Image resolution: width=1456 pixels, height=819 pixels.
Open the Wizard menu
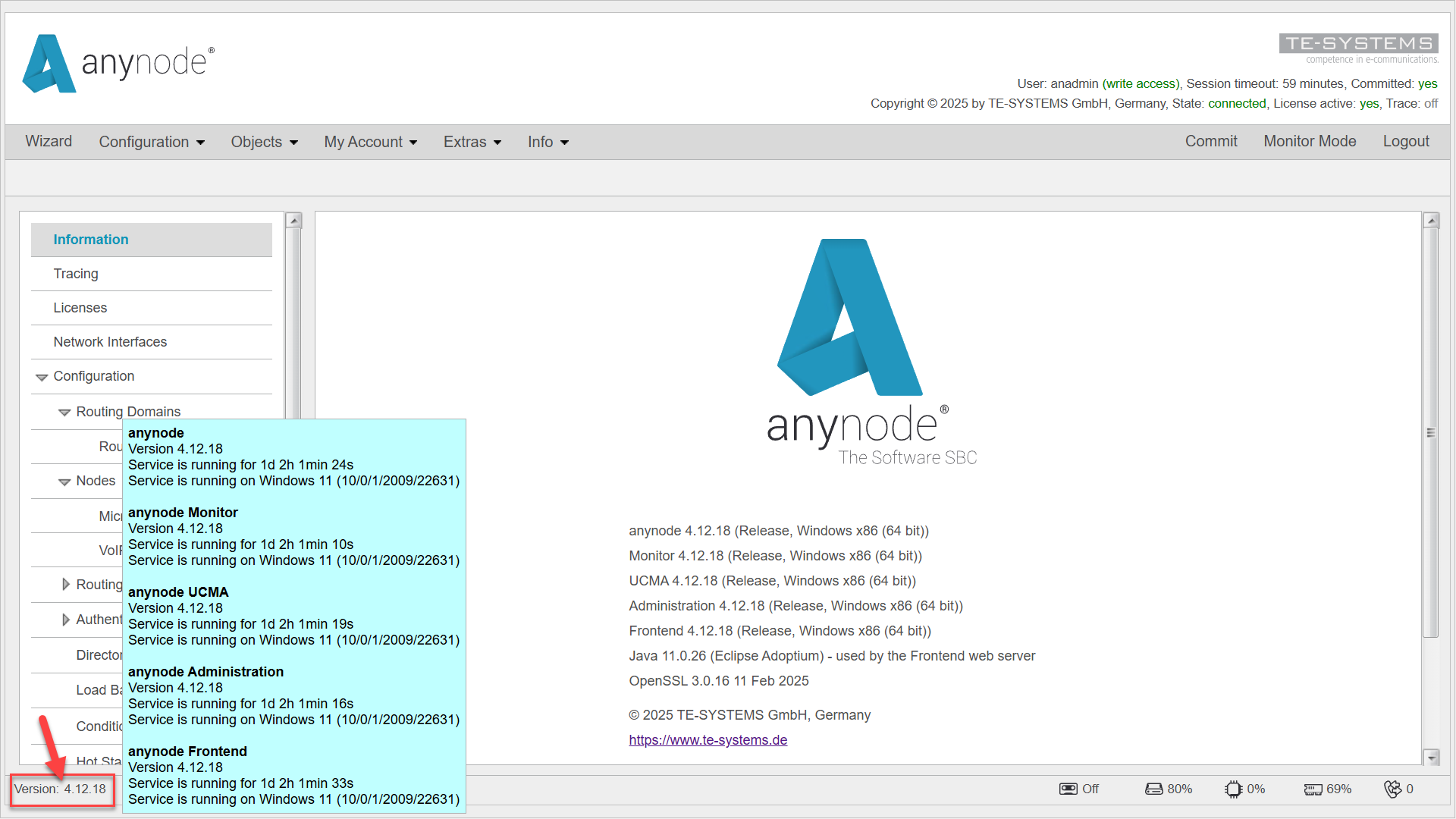click(48, 142)
